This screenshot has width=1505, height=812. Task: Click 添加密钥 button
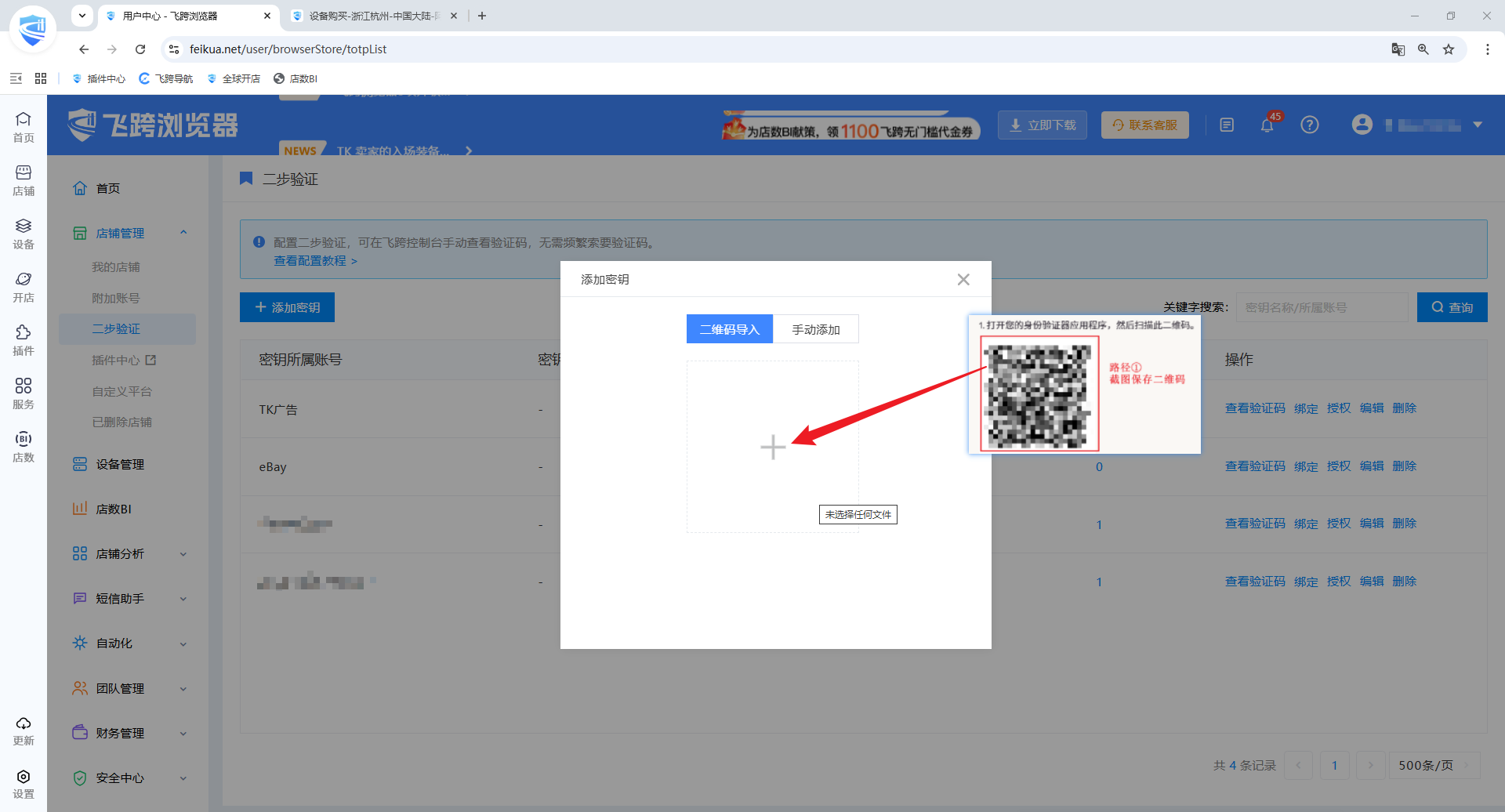click(x=287, y=307)
